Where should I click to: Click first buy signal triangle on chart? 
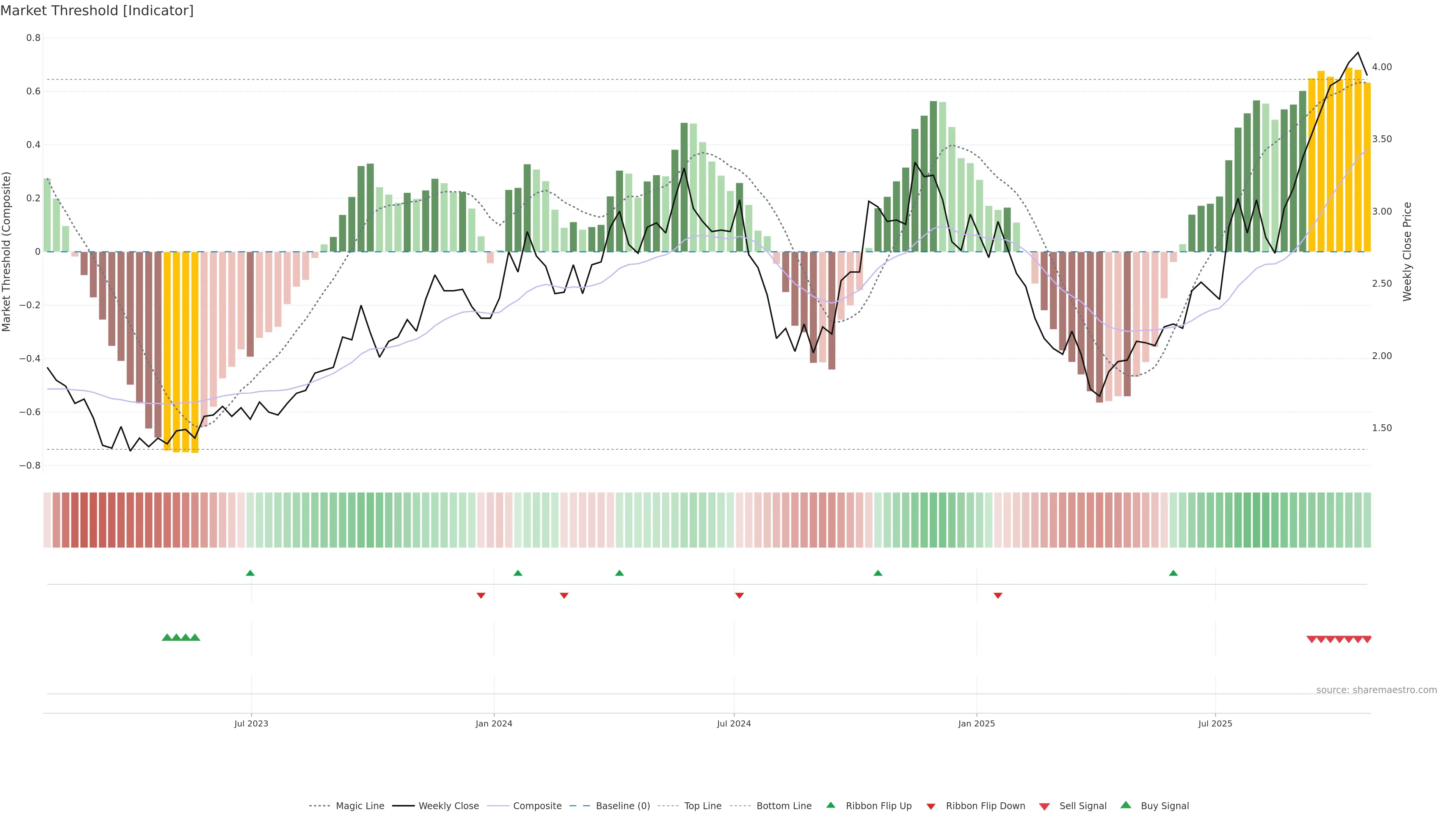tap(167, 637)
